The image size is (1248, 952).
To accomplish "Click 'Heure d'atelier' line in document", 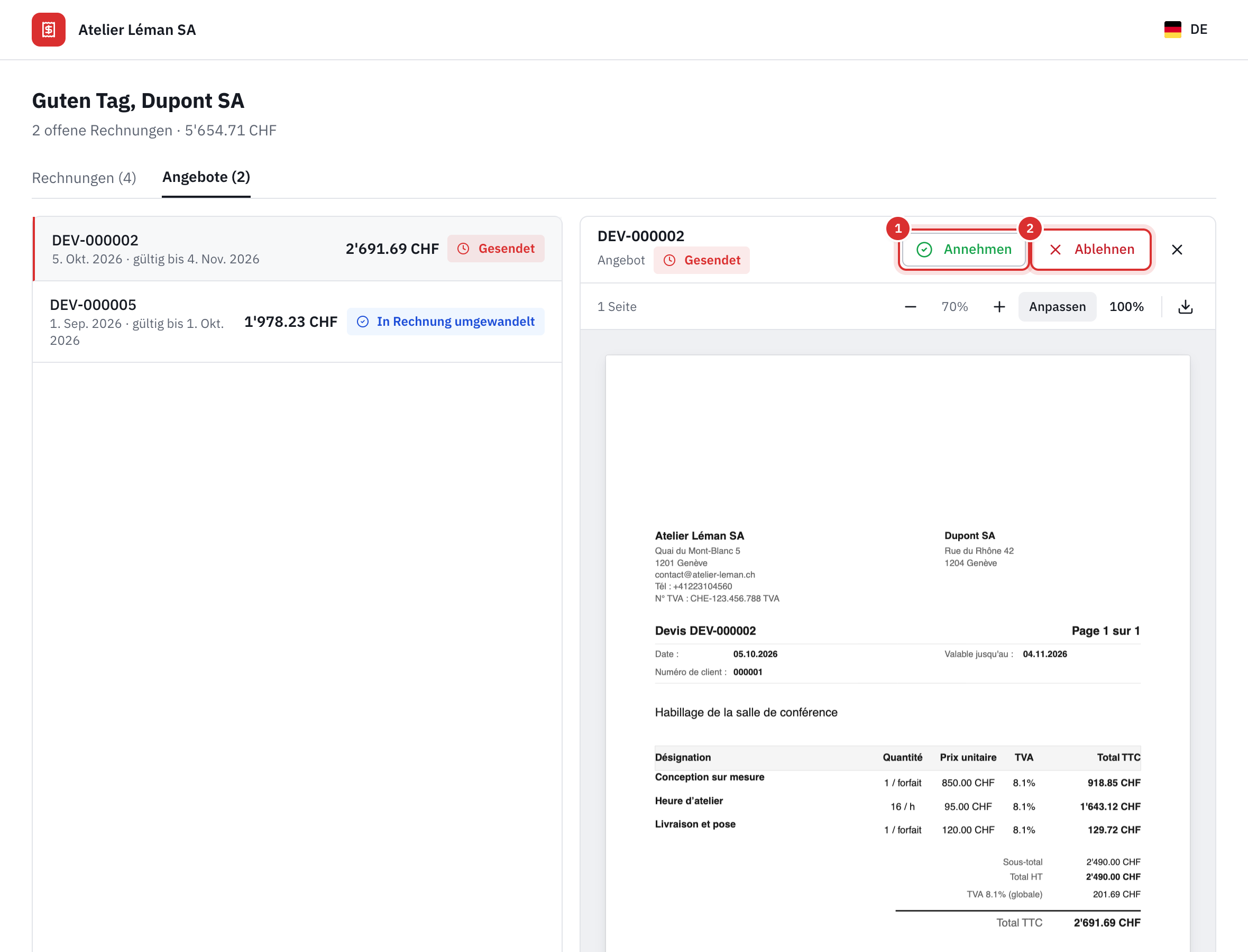I will [x=689, y=801].
